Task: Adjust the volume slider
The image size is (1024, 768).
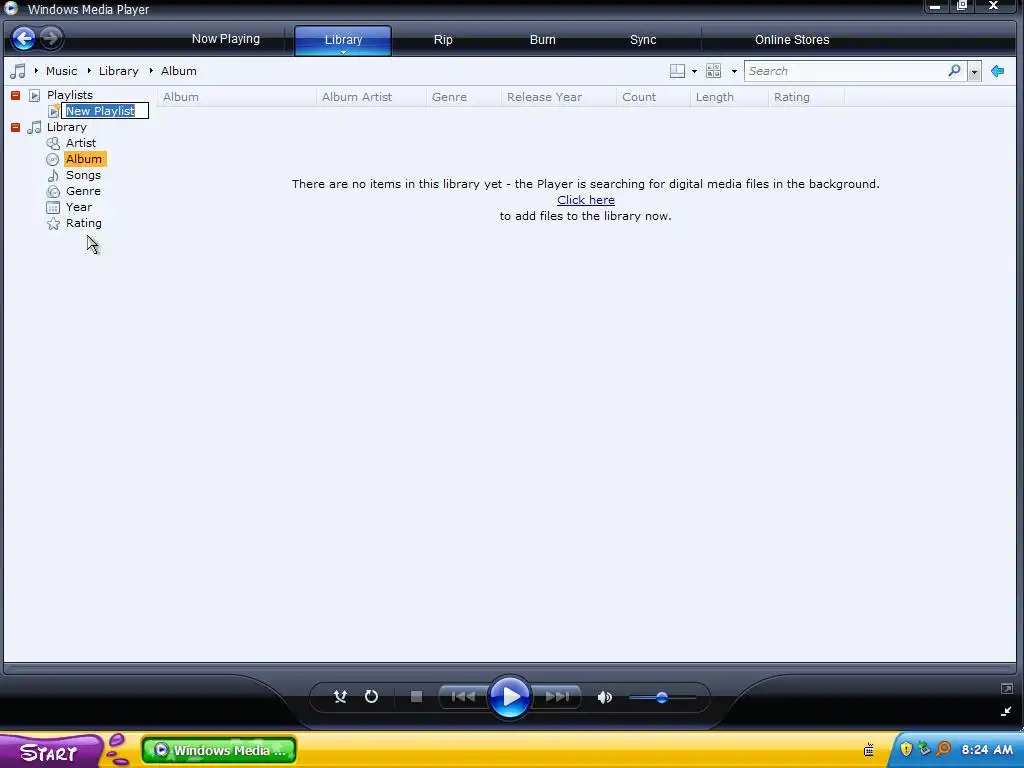Action: [x=662, y=697]
